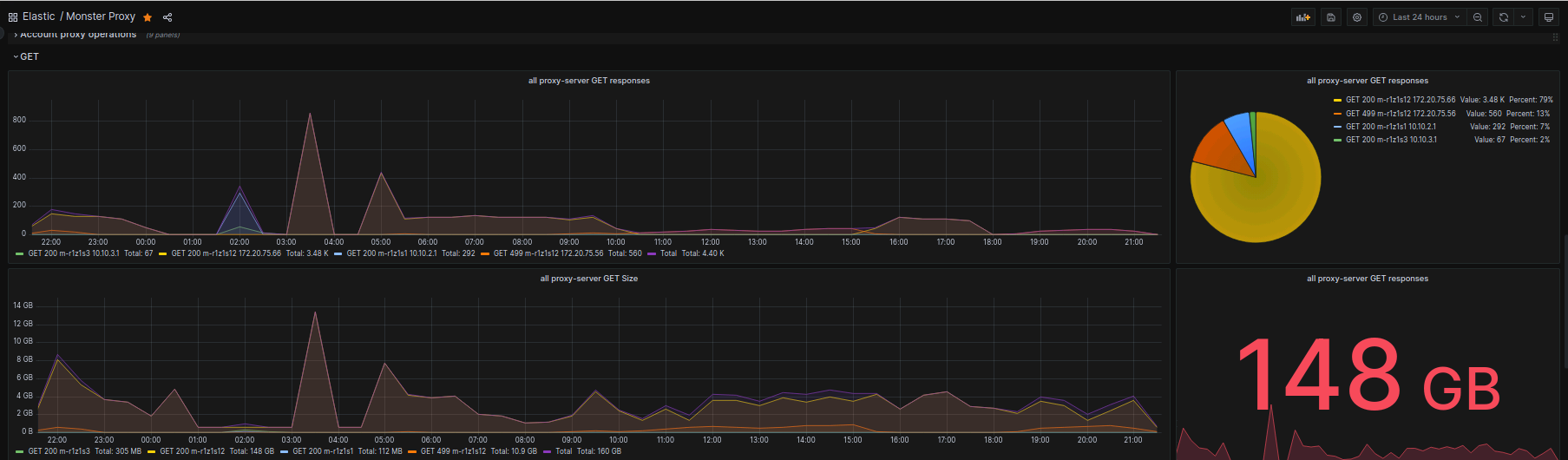Toggle GET 200 m-r1z1s3 10.10.3.1 series in responses legend

pyautogui.click(x=74, y=253)
